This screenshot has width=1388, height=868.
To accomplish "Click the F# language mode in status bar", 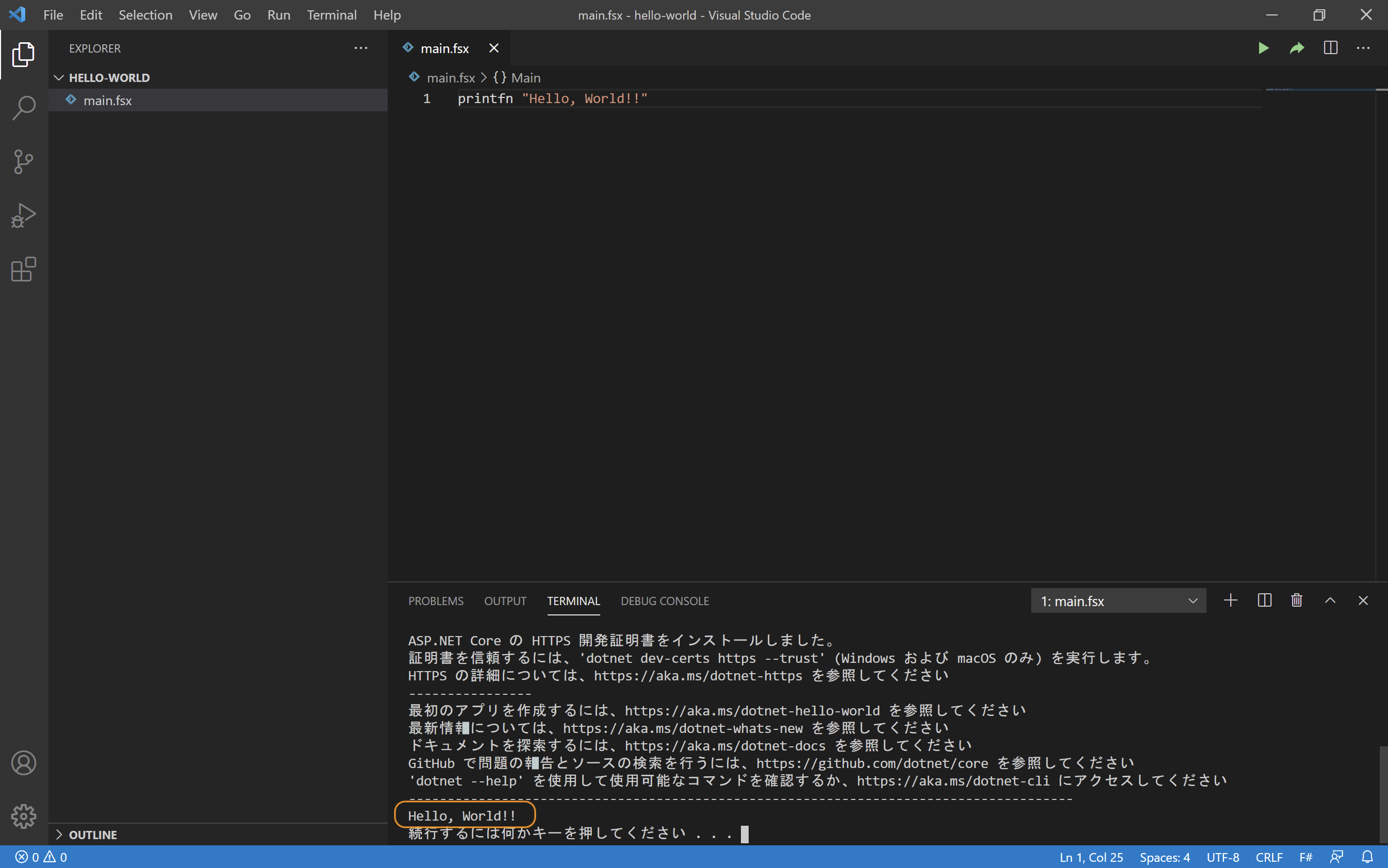I will tap(1305, 857).
